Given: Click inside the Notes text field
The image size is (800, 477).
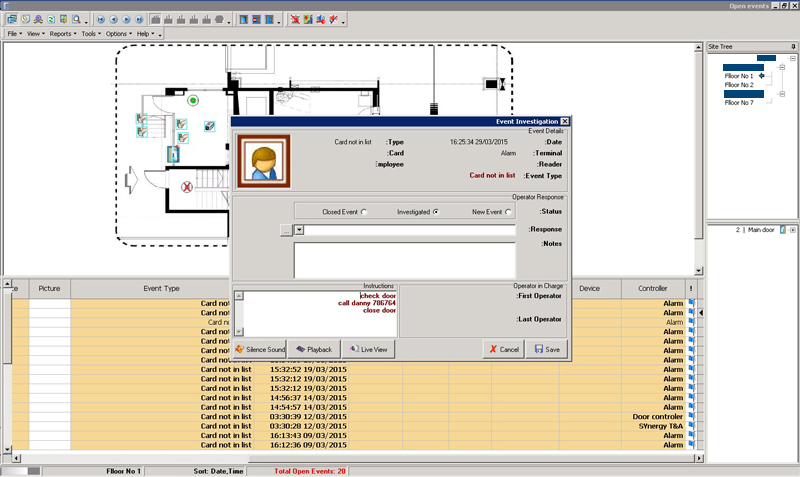Looking at the screenshot, I should click(404, 258).
